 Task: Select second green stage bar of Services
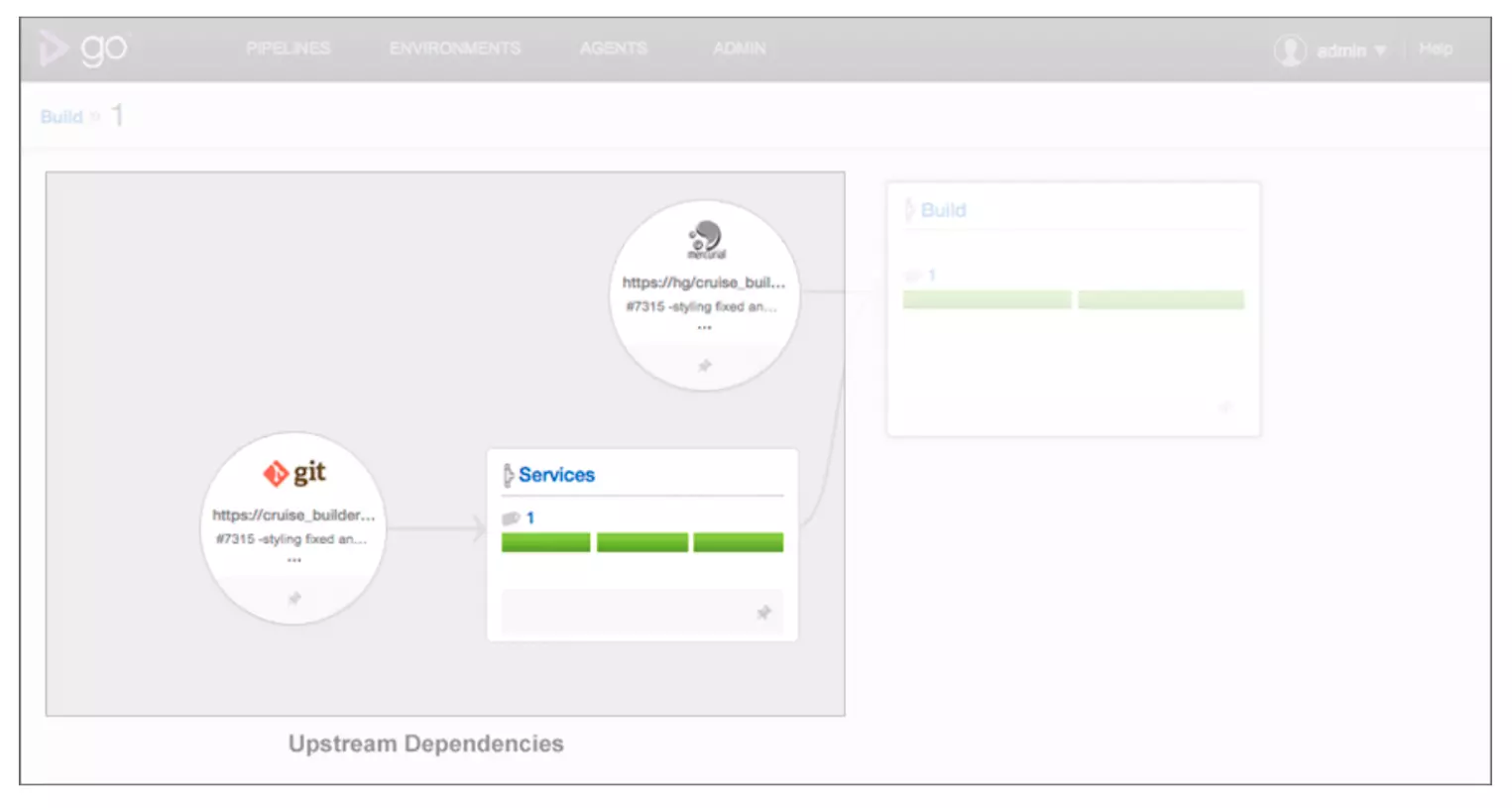pos(642,542)
